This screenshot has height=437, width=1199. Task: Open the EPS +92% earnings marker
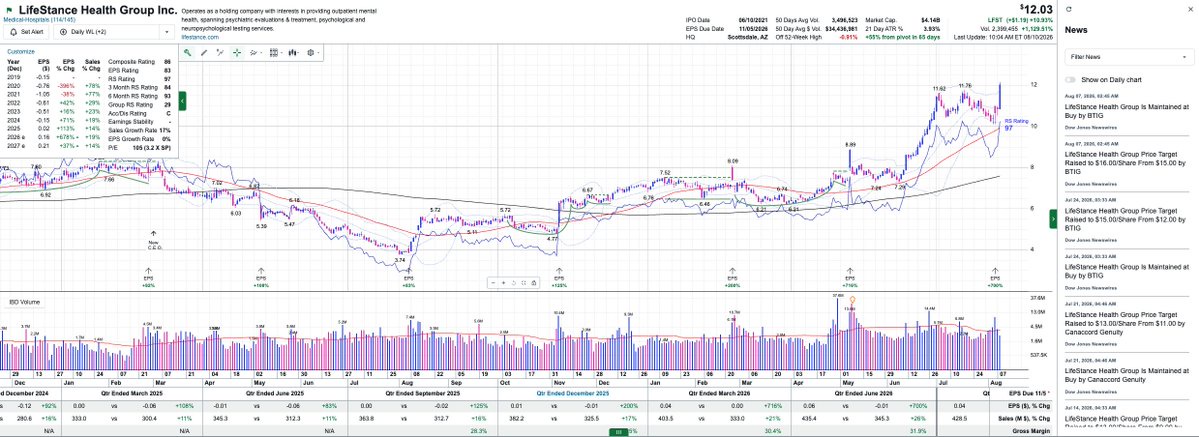pos(148,276)
